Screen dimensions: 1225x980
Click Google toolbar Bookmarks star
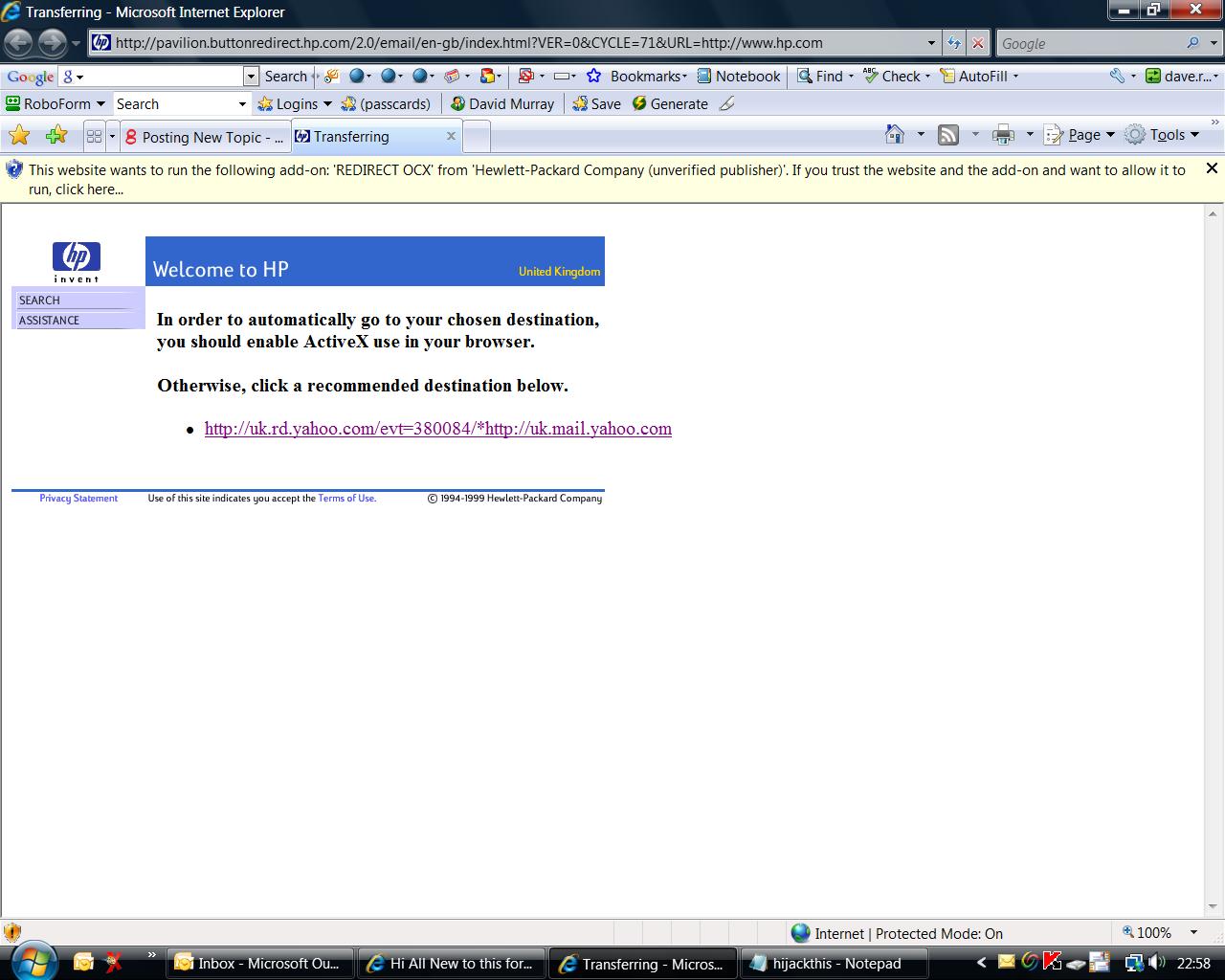click(593, 76)
